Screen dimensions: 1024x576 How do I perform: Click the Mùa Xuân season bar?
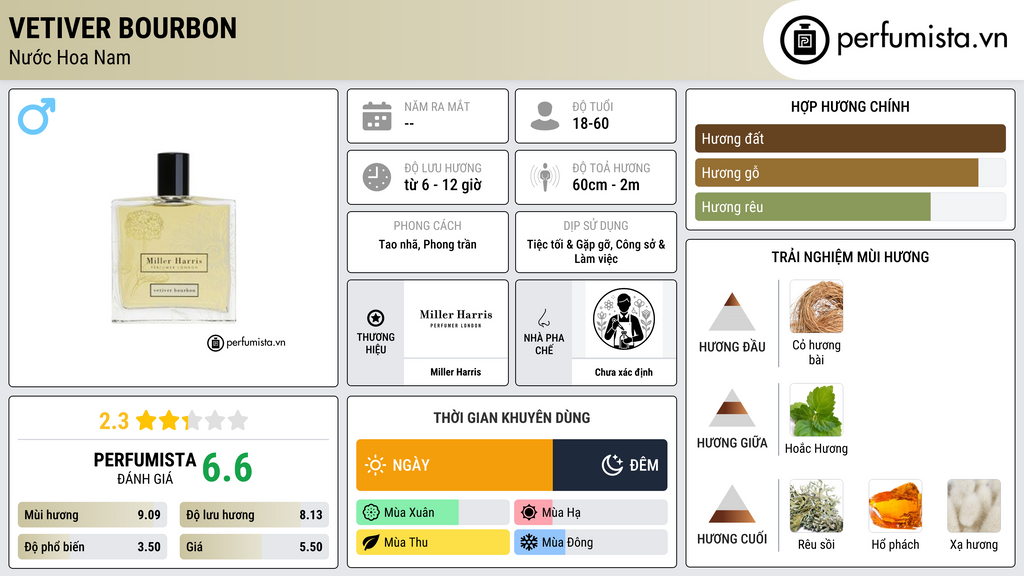pyautogui.click(x=433, y=513)
